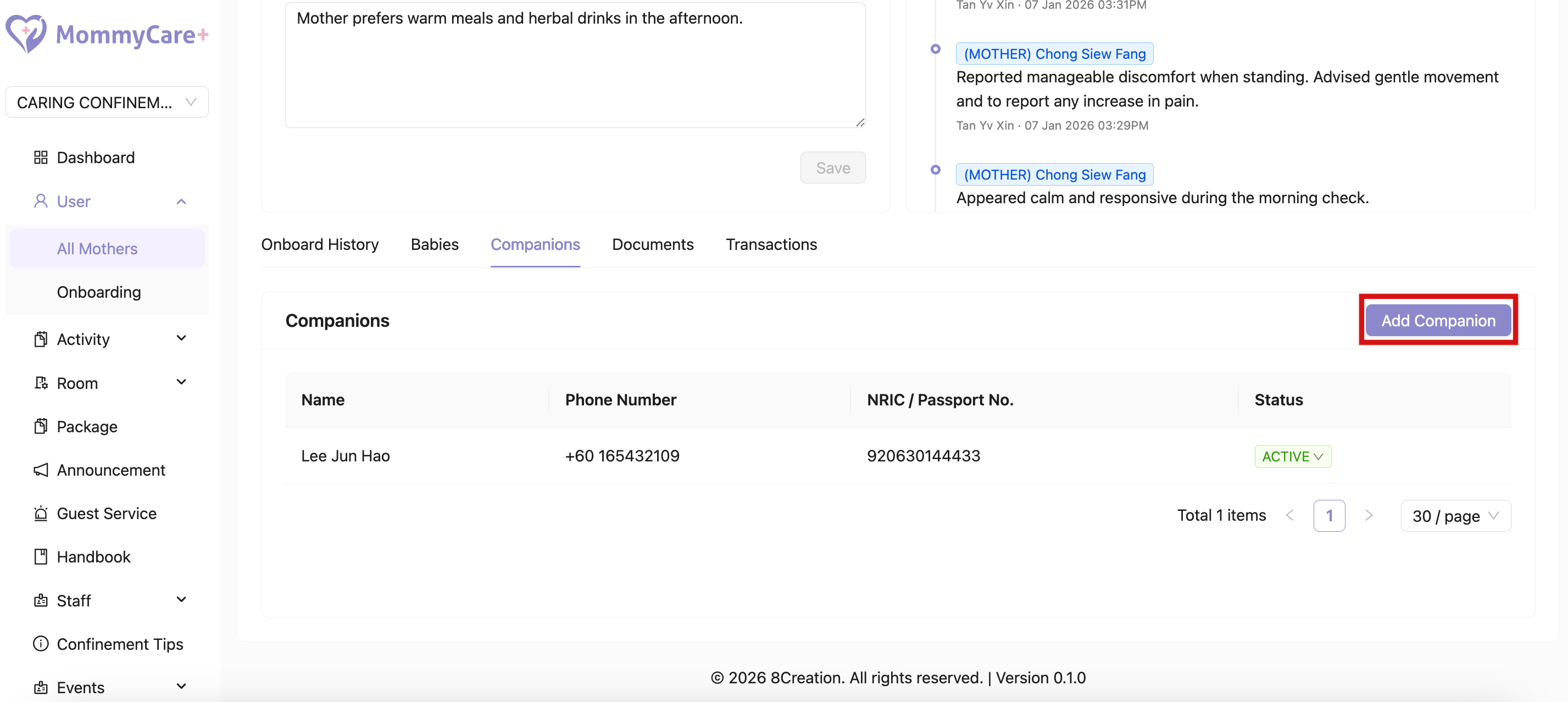Click the Package clipboard icon

click(41, 426)
